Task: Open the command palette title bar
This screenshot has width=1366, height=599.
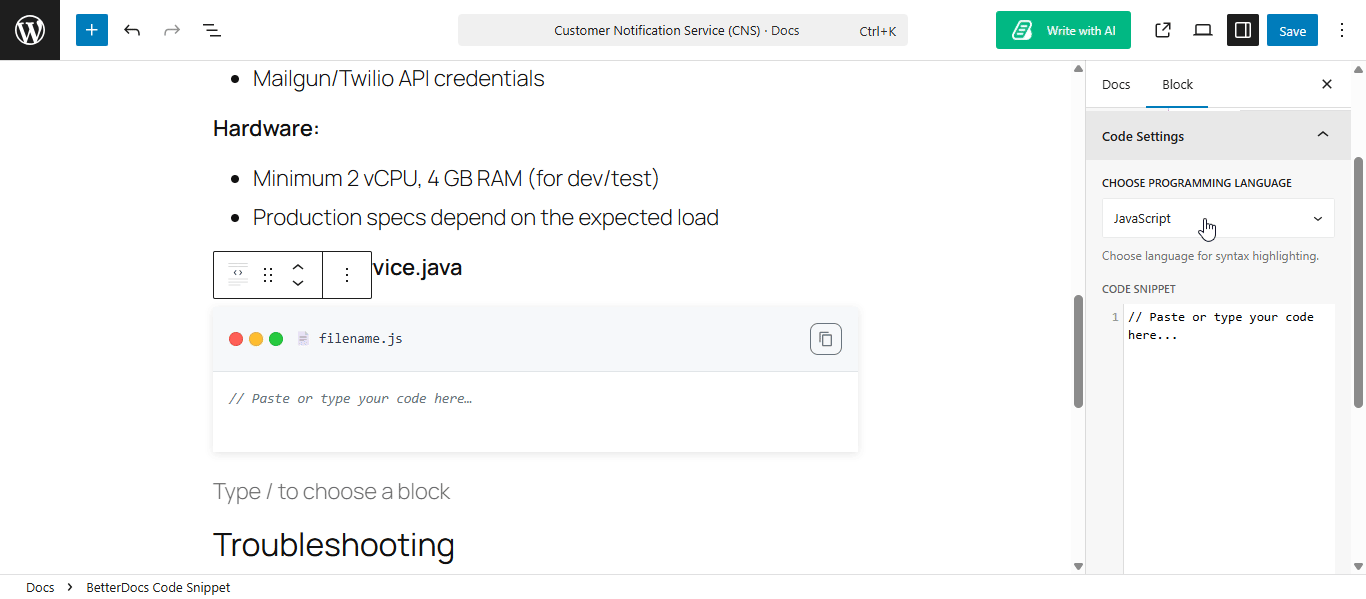Action: [x=683, y=30]
